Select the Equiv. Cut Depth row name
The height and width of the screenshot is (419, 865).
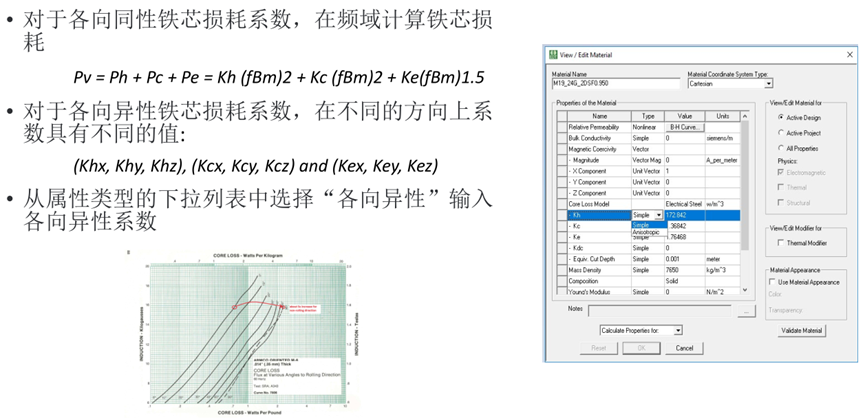(x=599, y=259)
